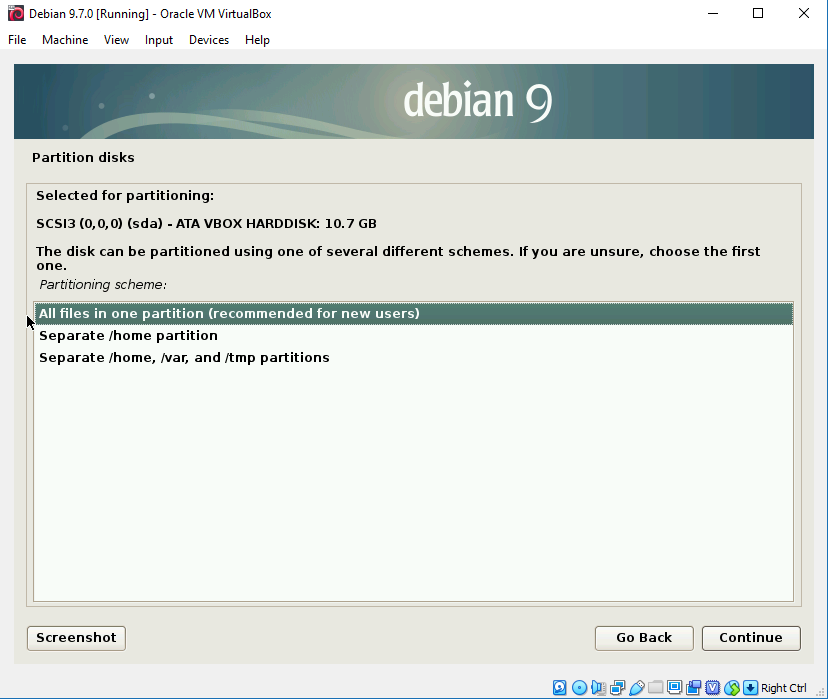The height and width of the screenshot is (699, 828).
Task: Select 'Separate /home, /var, and /tmp partitions'
Action: click(413, 358)
